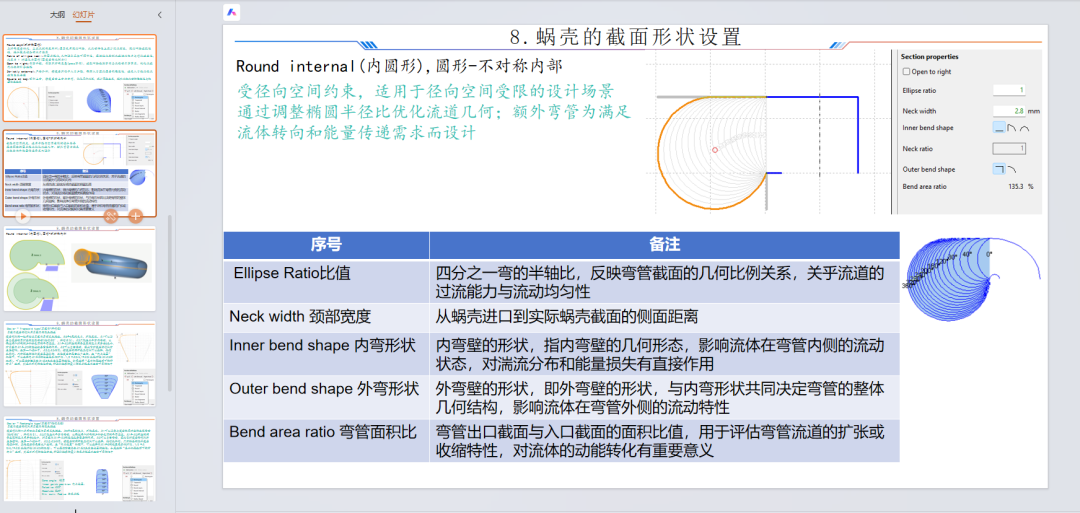Click the orange magic design icon on thumbnail
The height and width of the screenshot is (513, 1080).
pos(112,215)
